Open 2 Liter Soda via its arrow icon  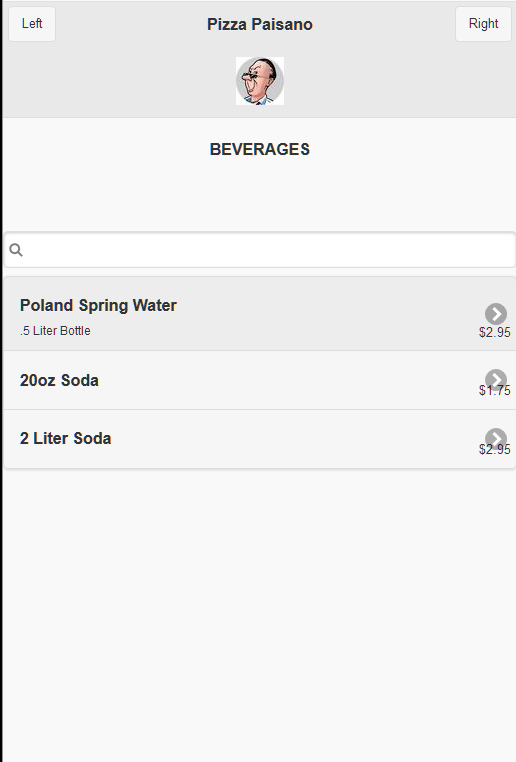pos(496,438)
